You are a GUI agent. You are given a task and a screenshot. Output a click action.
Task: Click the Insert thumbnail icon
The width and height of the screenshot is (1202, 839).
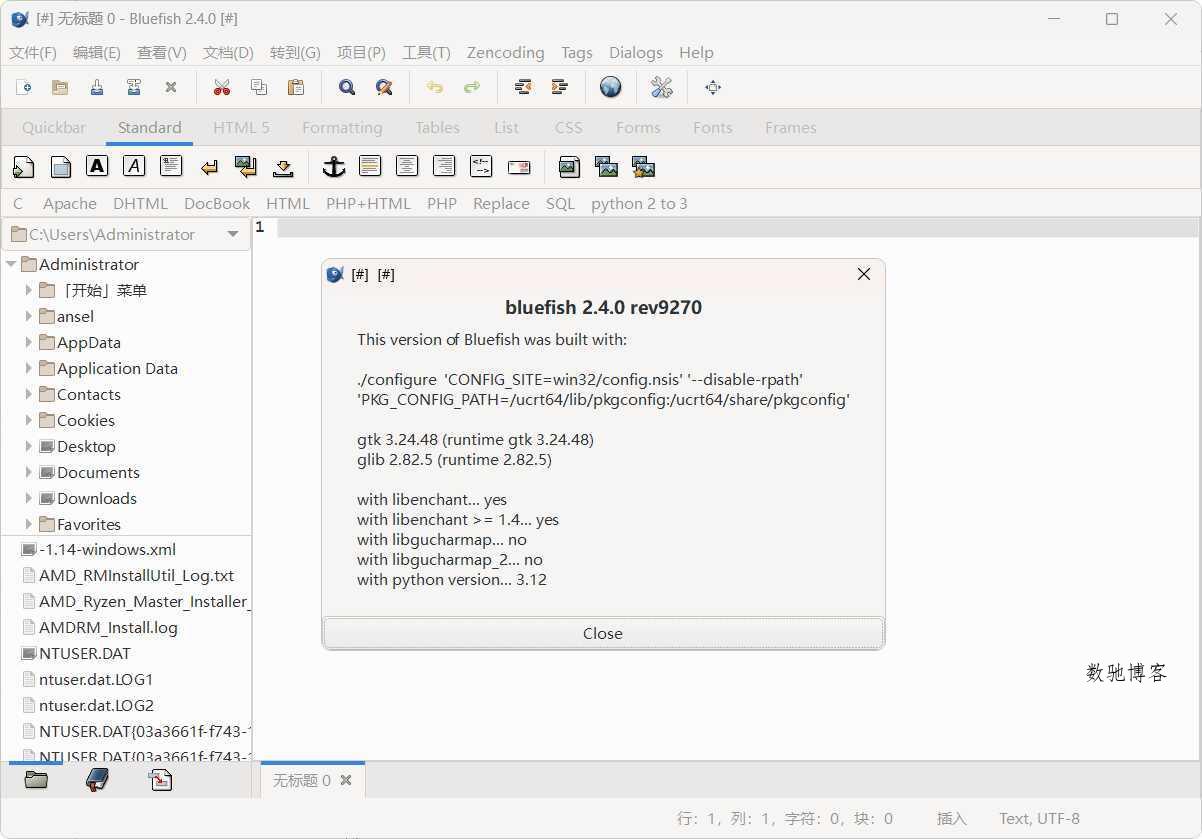(x=606, y=167)
